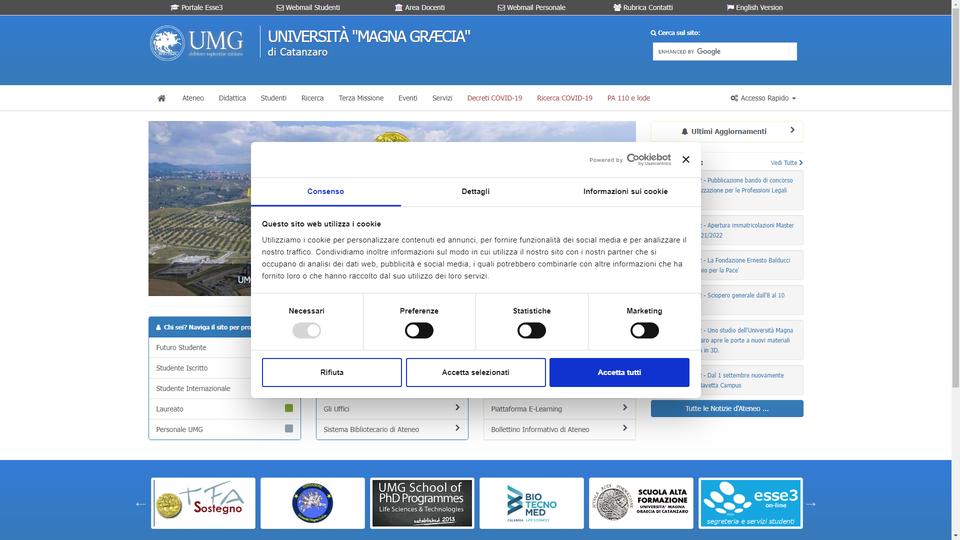960x540 pixels.
Task: Open the Didattica menu
Action: tap(232, 98)
